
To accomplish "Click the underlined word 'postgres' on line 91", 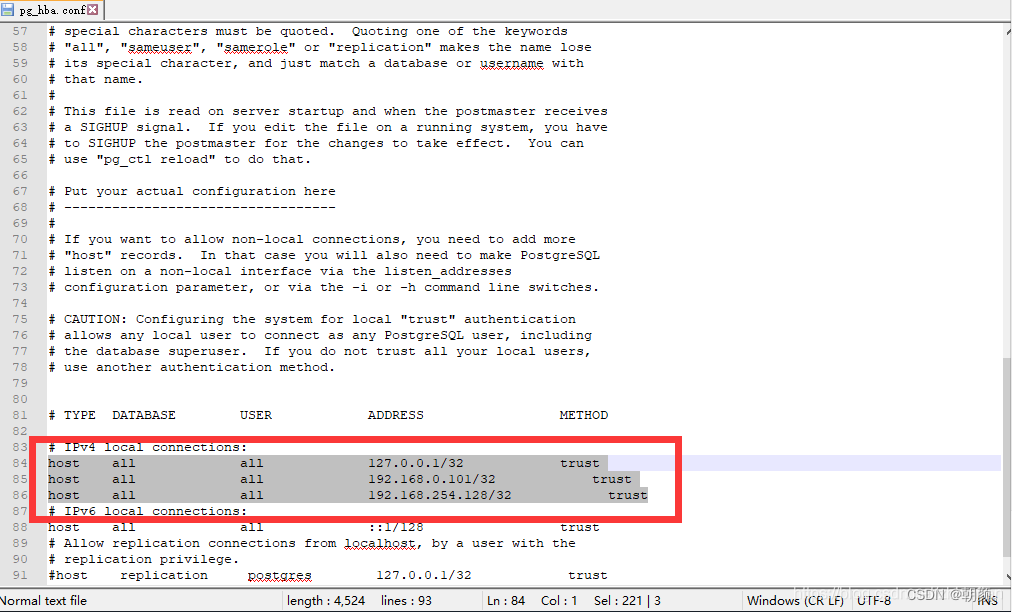I will tap(279, 575).
